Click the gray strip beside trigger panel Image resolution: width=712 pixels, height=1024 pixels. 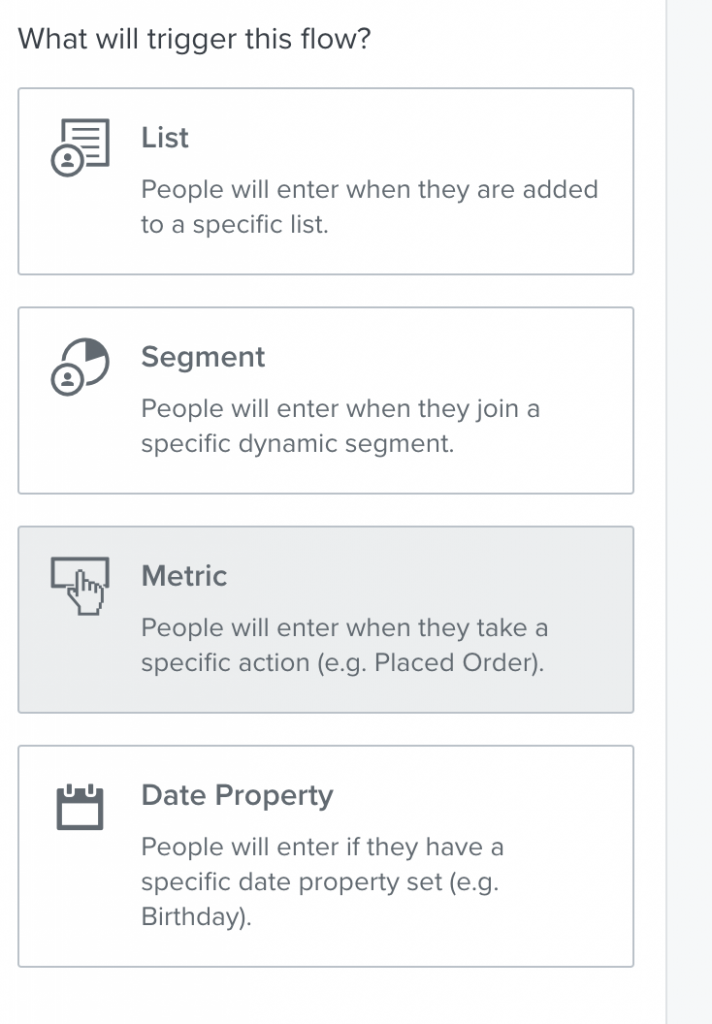coord(689,512)
